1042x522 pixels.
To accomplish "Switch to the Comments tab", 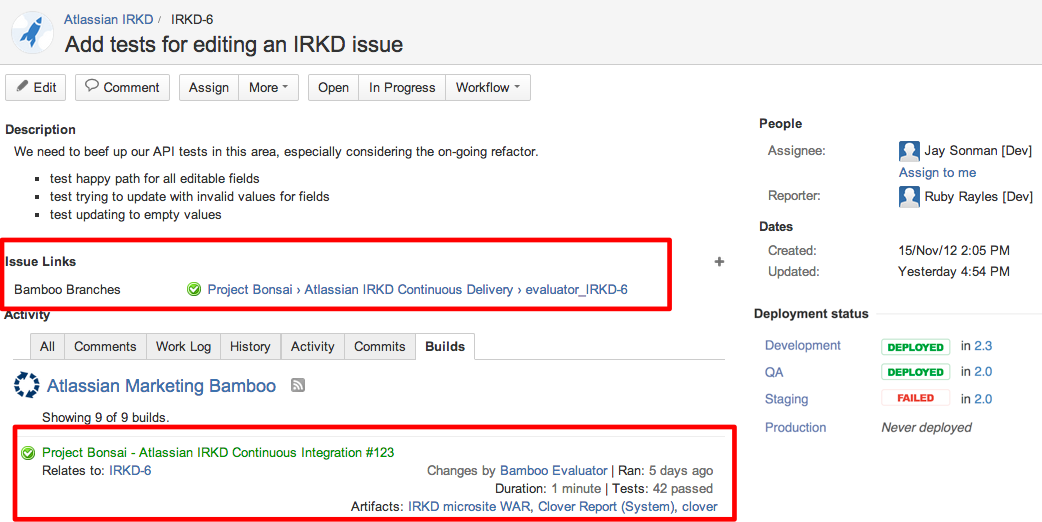I will pyautogui.click(x=105, y=346).
